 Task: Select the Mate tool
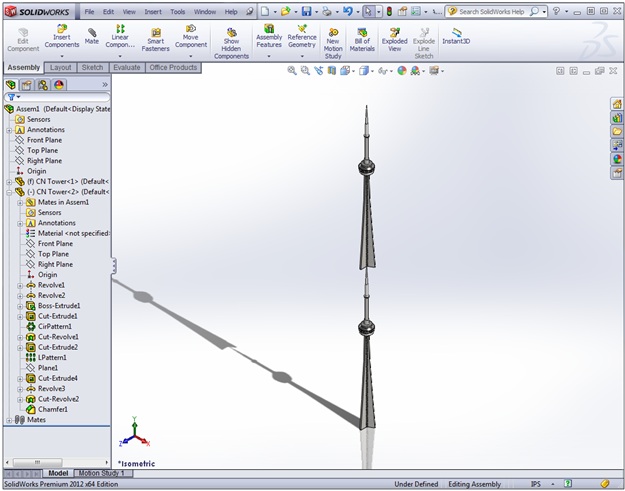coord(92,36)
